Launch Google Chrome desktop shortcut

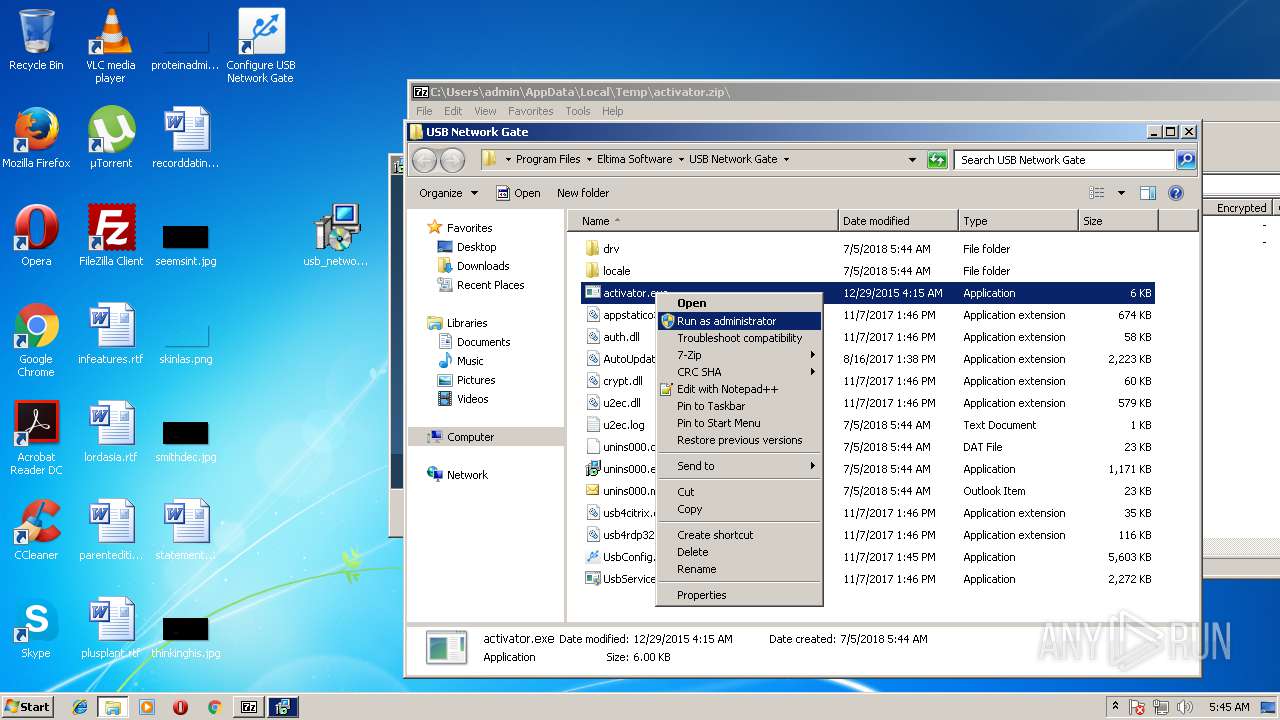pyautogui.click(x=36, y=340)
